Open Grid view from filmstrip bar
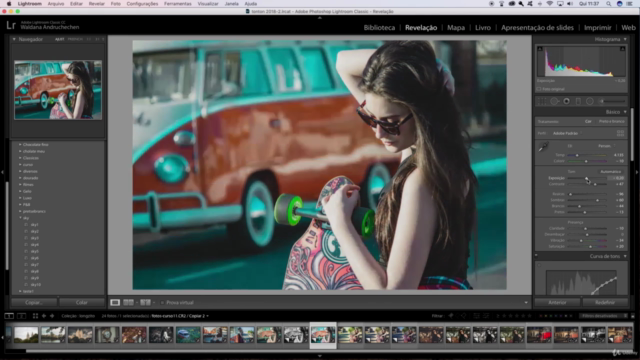Image resolution: width=640 pixels, height=360 pixels. 35,316
